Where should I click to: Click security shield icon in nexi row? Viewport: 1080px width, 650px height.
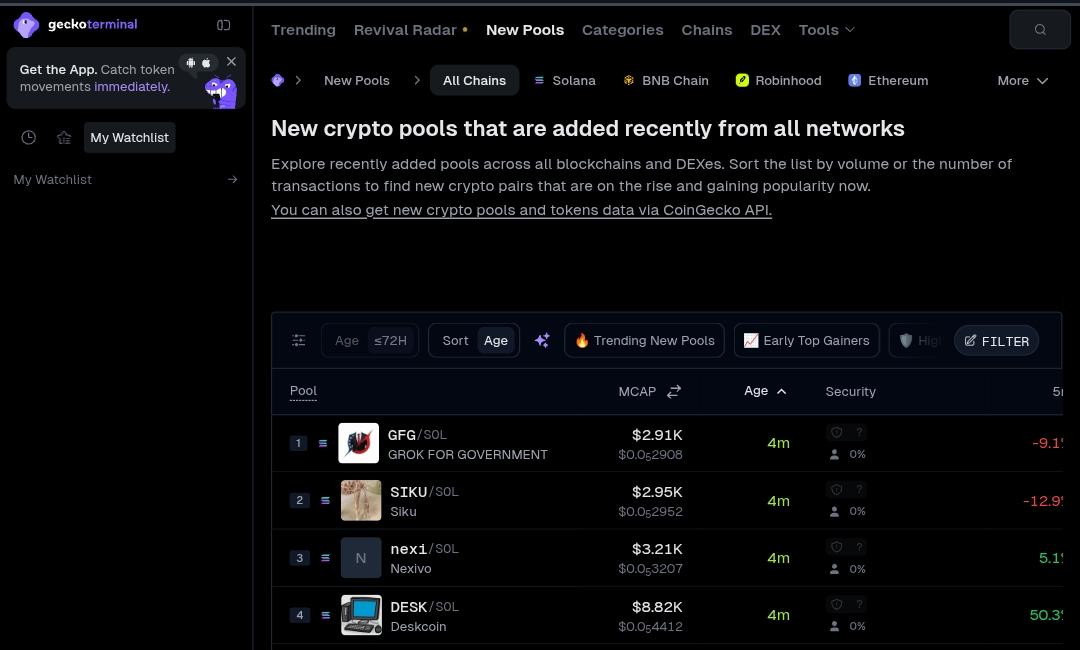(836, 547)
